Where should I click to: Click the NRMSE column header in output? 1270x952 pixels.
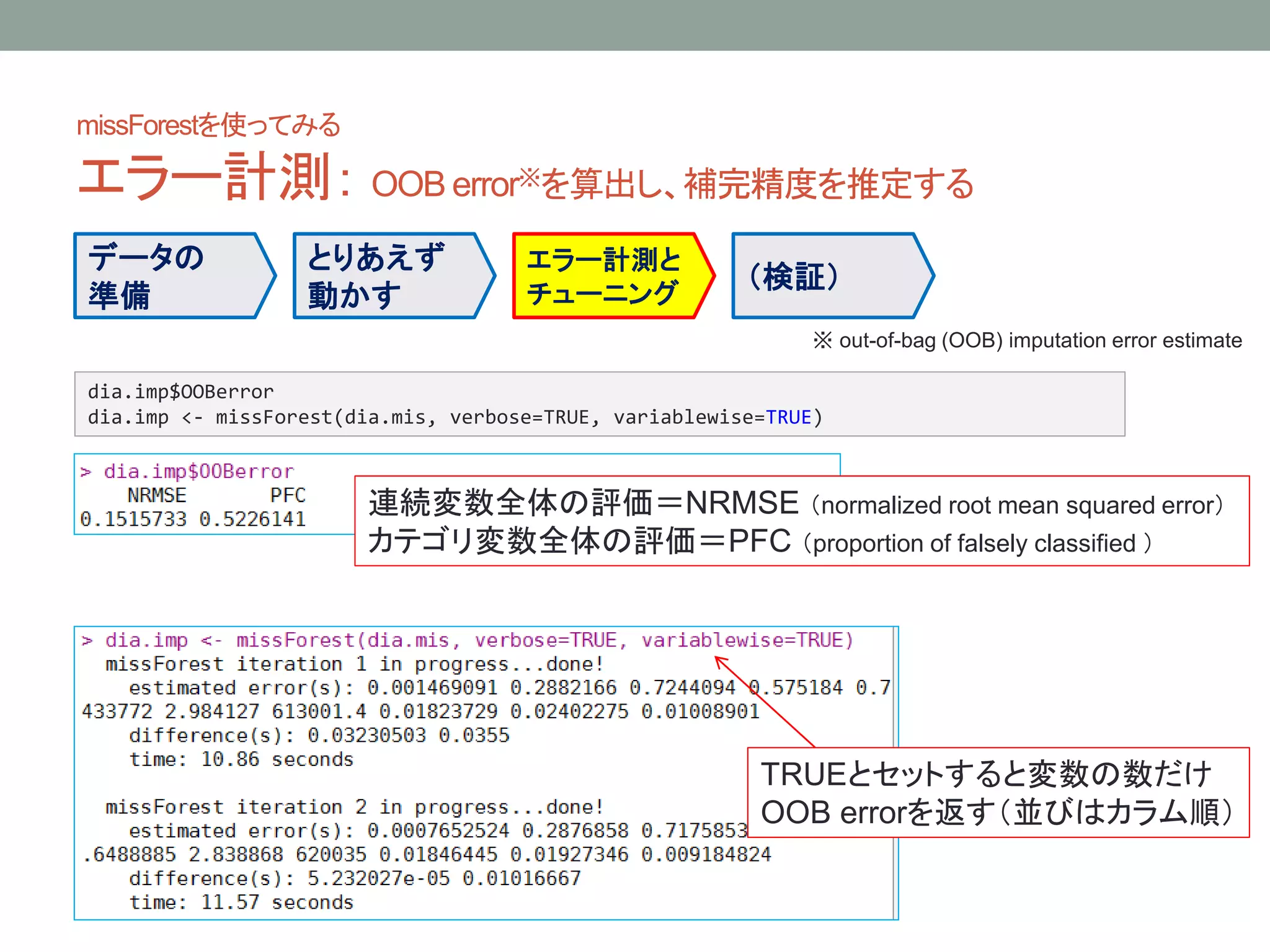[x=156, y=495]
